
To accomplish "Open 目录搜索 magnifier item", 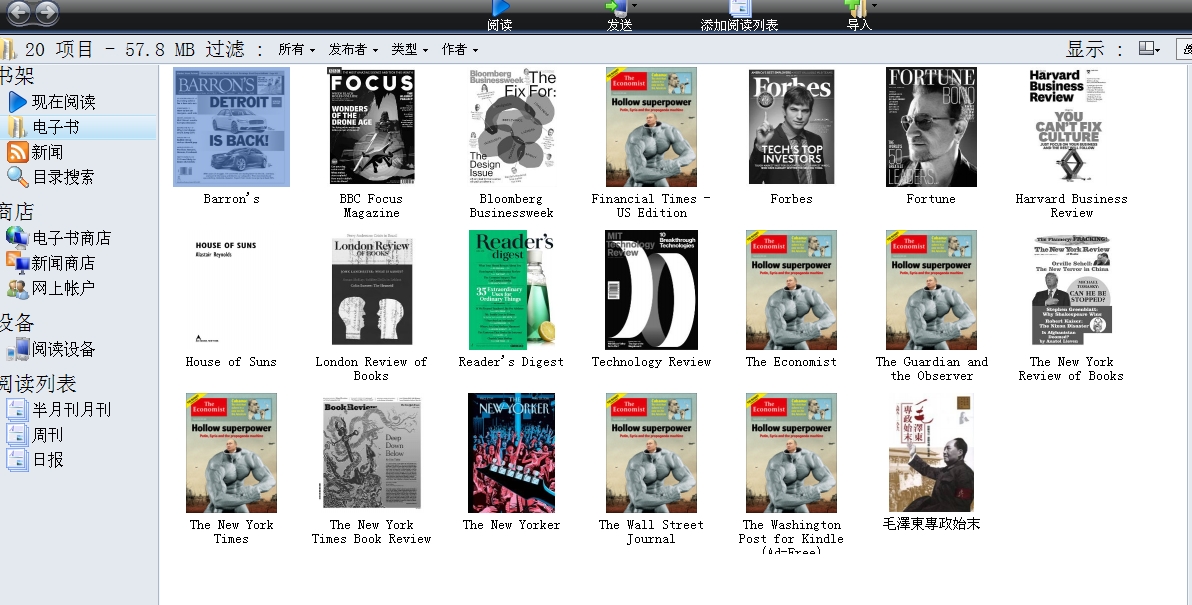I will tap(62, 177).
